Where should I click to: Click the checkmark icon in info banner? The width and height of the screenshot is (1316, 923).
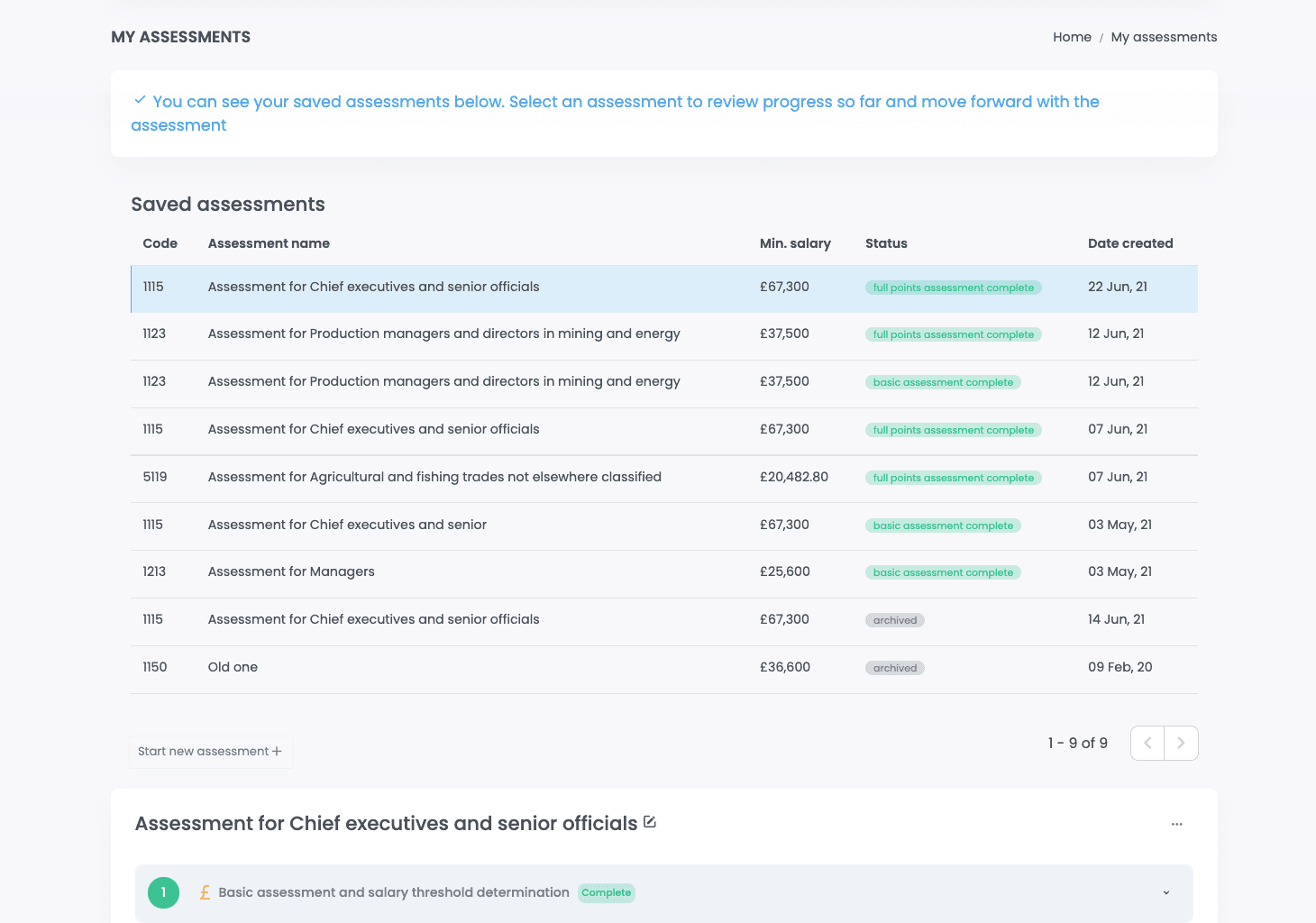[x=140, y=100]
